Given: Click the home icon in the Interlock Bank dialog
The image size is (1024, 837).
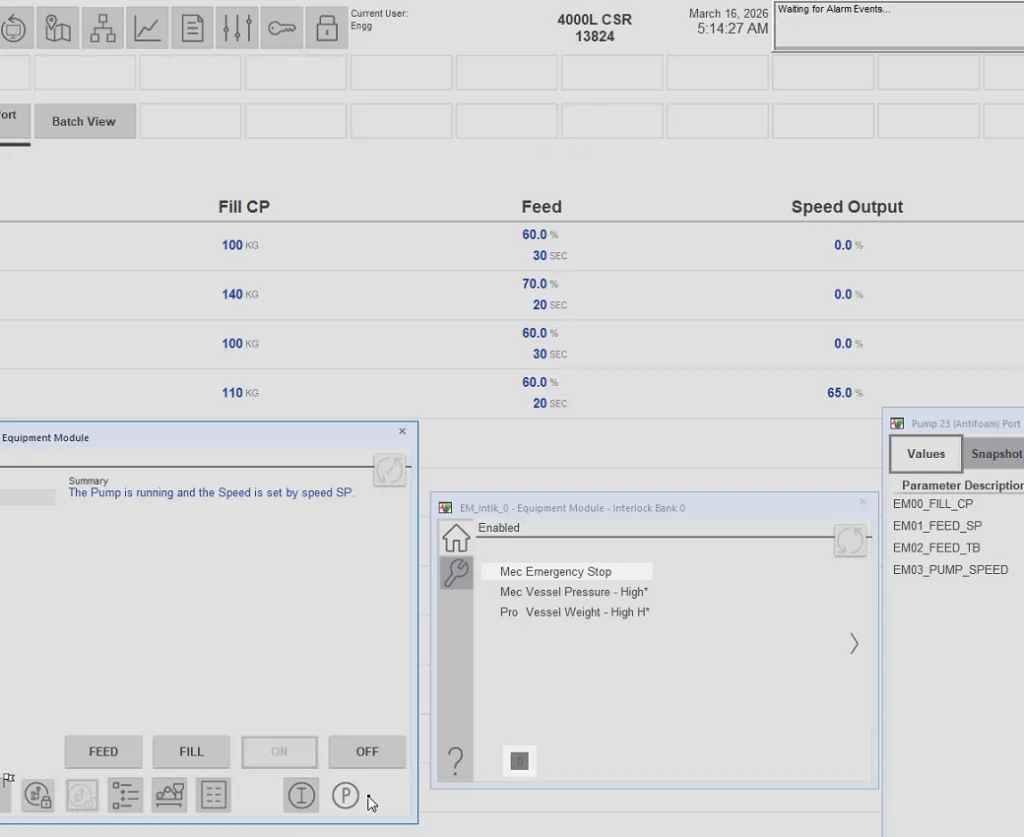Looking at the screenshot, I should (x=456, y=537).
